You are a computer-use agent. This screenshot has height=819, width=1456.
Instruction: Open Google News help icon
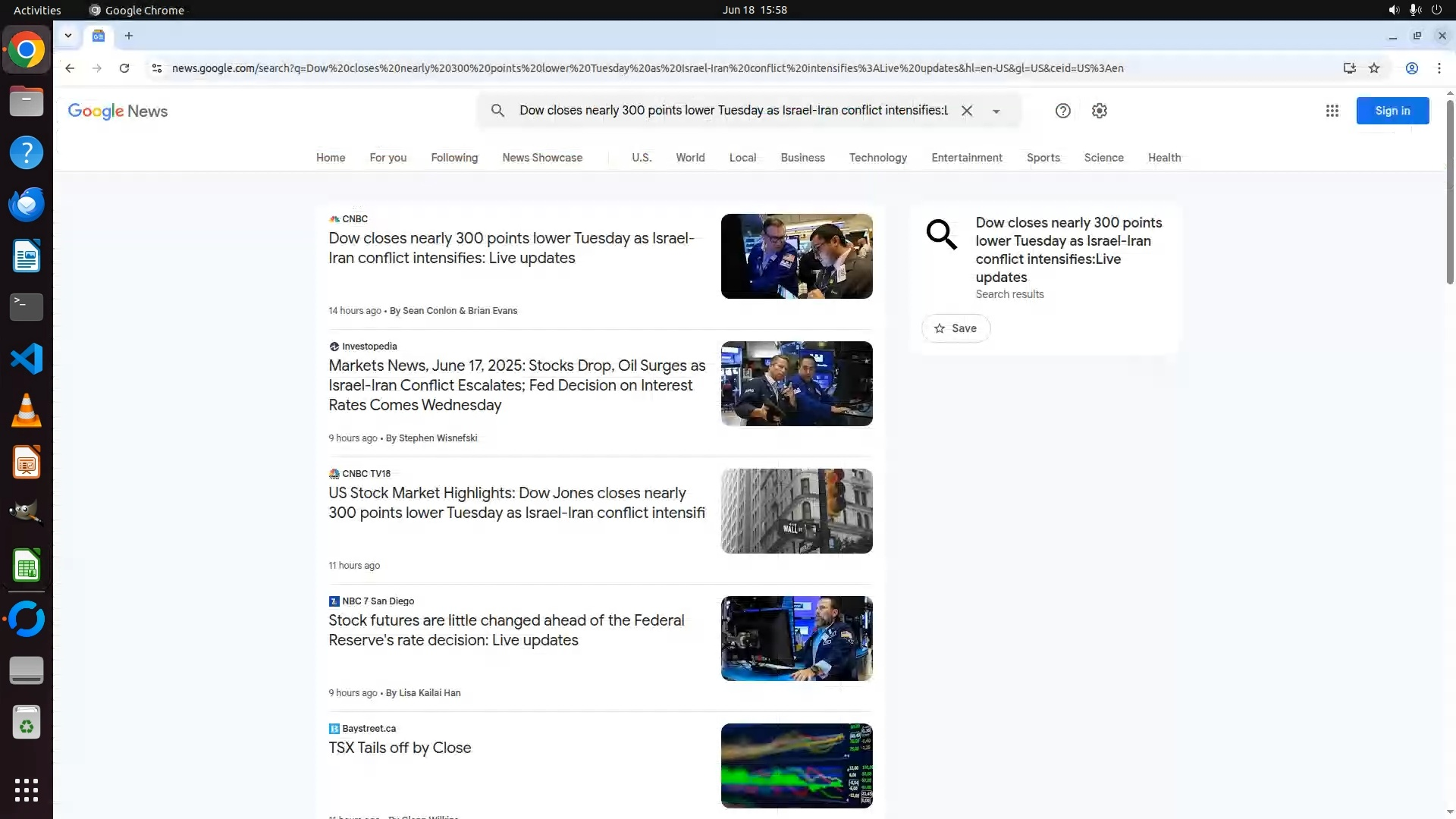tap(1062, 111)
